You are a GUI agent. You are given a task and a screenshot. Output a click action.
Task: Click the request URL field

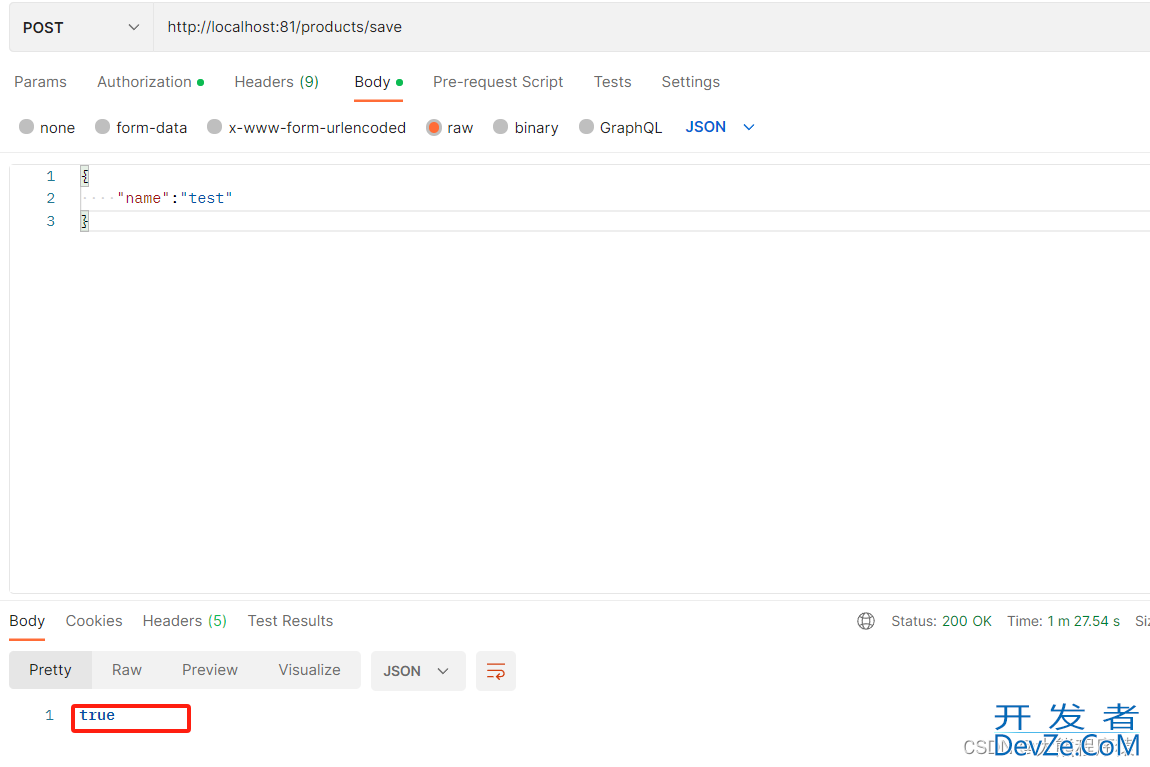[x=651, y=27]
